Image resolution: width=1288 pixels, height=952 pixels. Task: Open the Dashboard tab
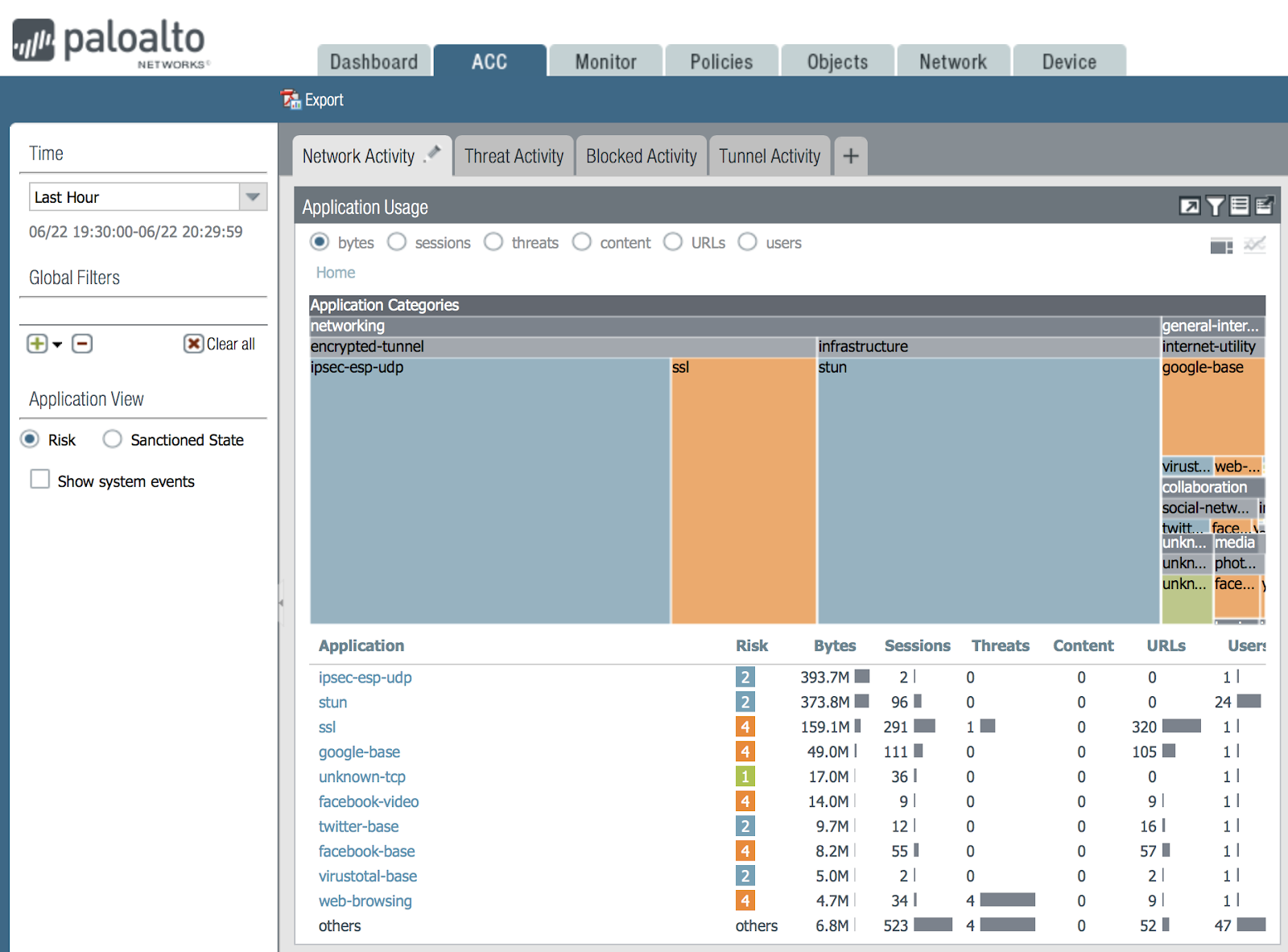tap(374, 61)
